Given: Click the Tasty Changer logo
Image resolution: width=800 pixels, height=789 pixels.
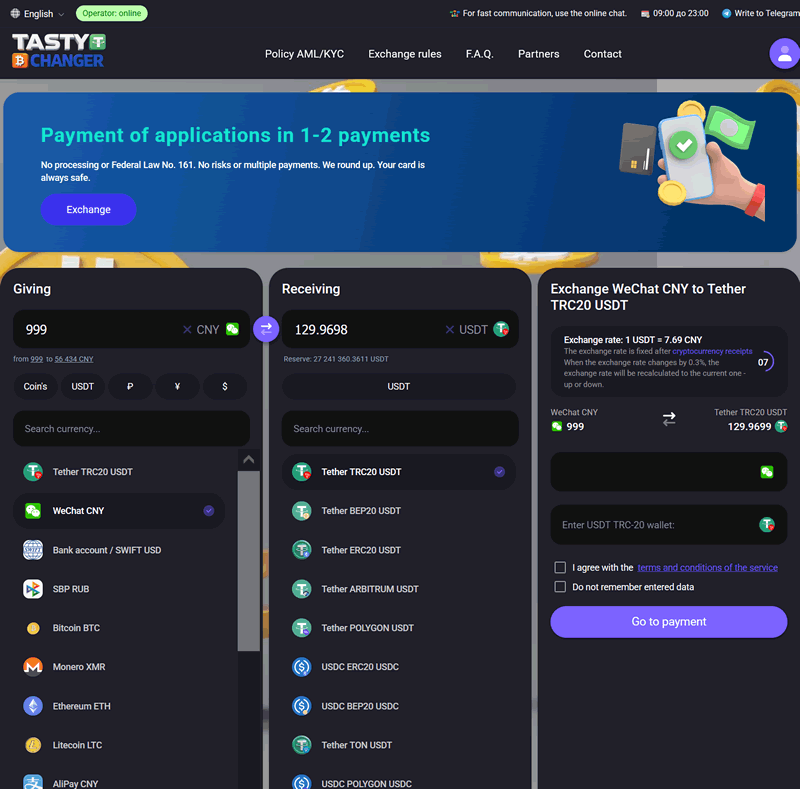Looking at the screenshot, I should coord(58,51).
